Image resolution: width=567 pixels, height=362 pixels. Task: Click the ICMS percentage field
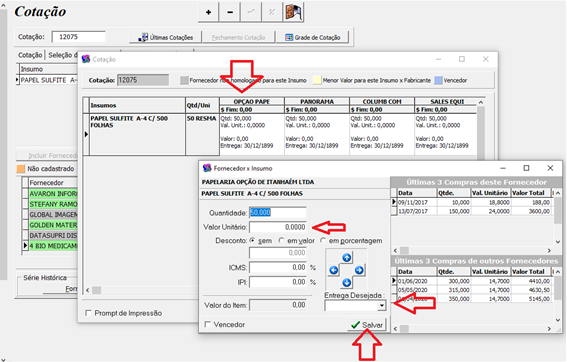[x=277, y=268]
